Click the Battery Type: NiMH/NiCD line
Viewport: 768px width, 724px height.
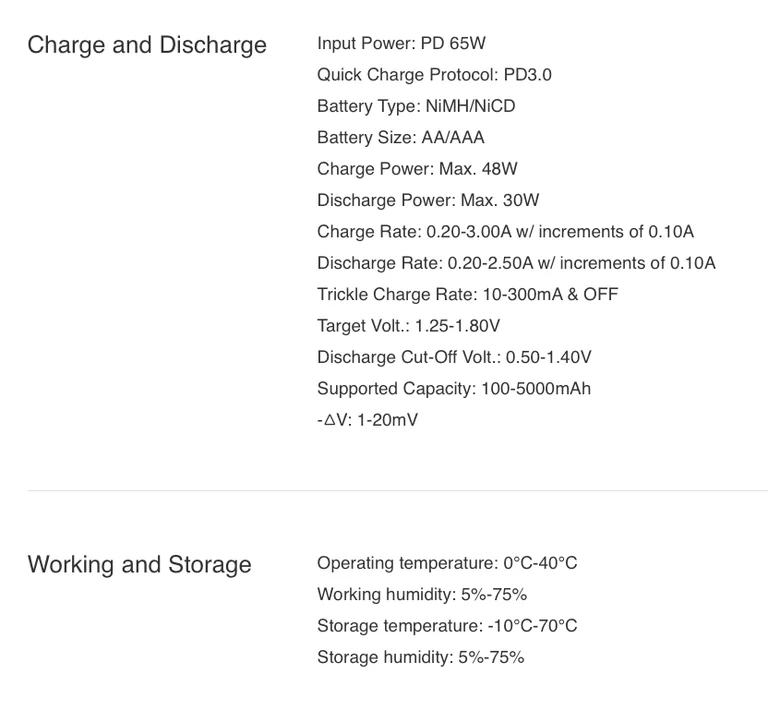point(416,106)
